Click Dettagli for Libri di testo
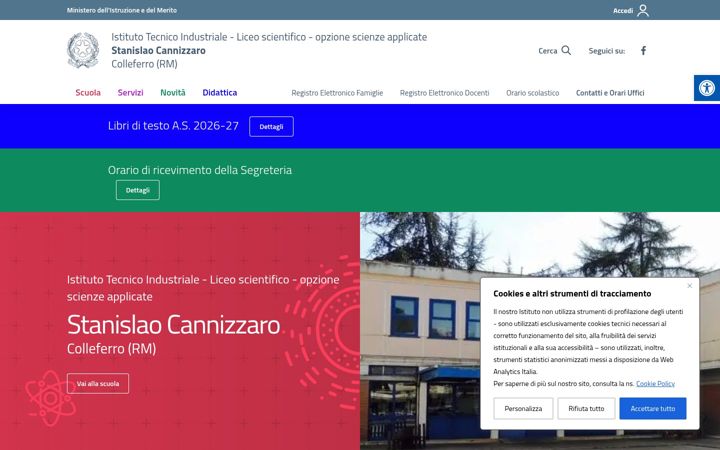The width and height of the screenshot is (720, 450). (x=271, y=126)
